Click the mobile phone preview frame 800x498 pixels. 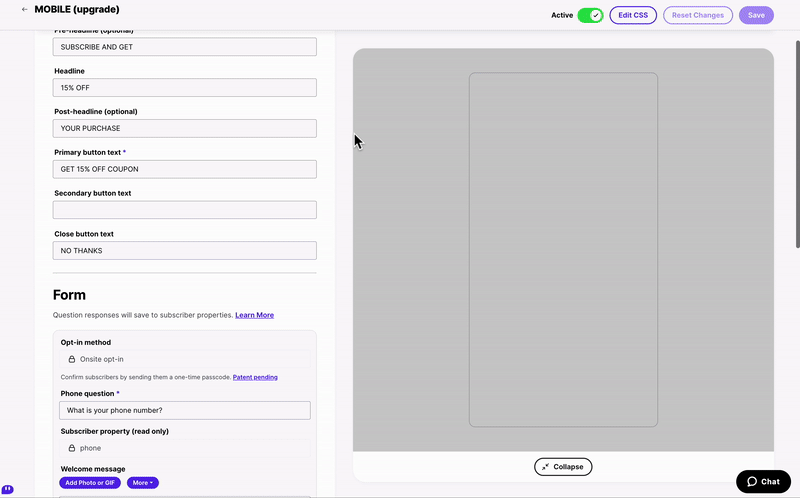pyautogui.click(x=563, y=250)
